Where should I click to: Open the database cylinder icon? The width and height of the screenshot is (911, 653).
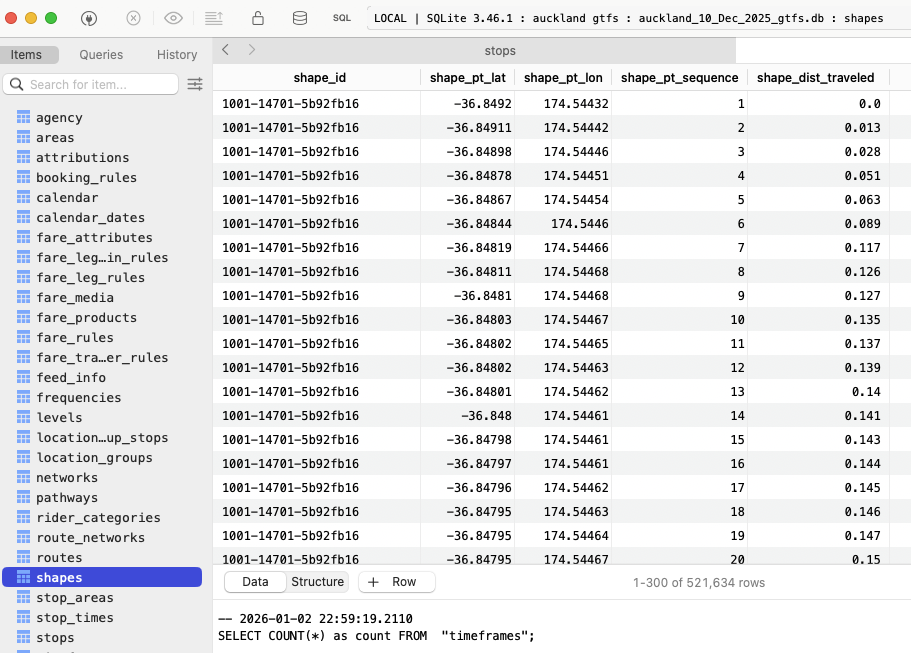tap(299, 18)
